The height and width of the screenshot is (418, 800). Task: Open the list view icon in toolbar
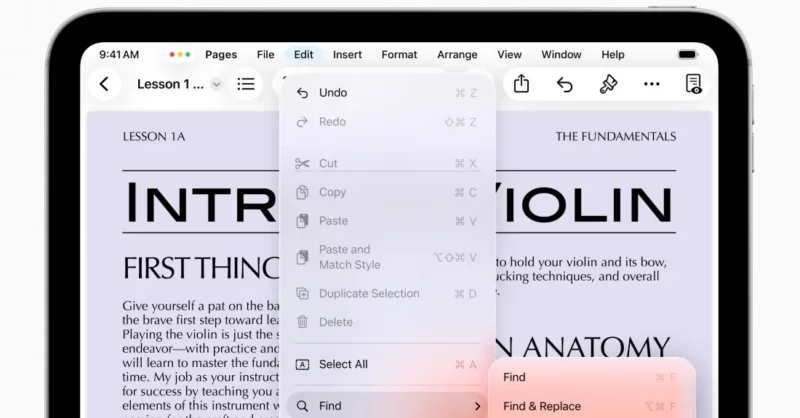point(246,84)
